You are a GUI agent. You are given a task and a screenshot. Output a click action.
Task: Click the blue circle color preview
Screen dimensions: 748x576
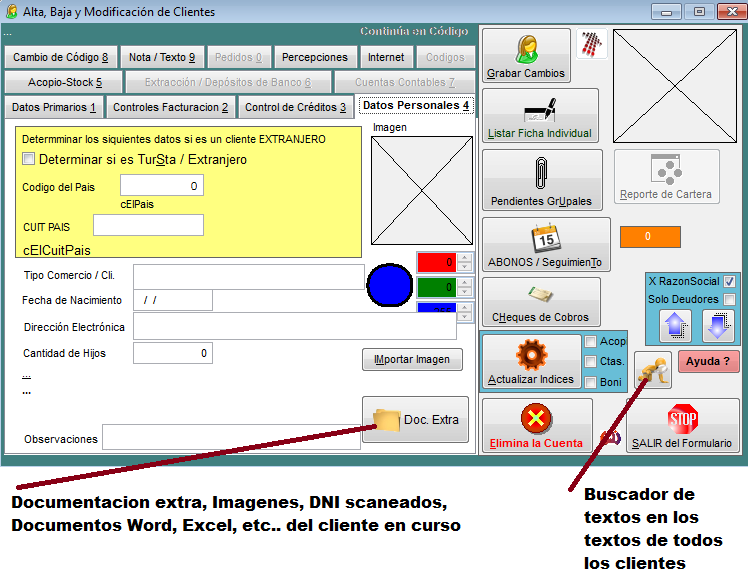pyautogui.click(x=388, y=285)
